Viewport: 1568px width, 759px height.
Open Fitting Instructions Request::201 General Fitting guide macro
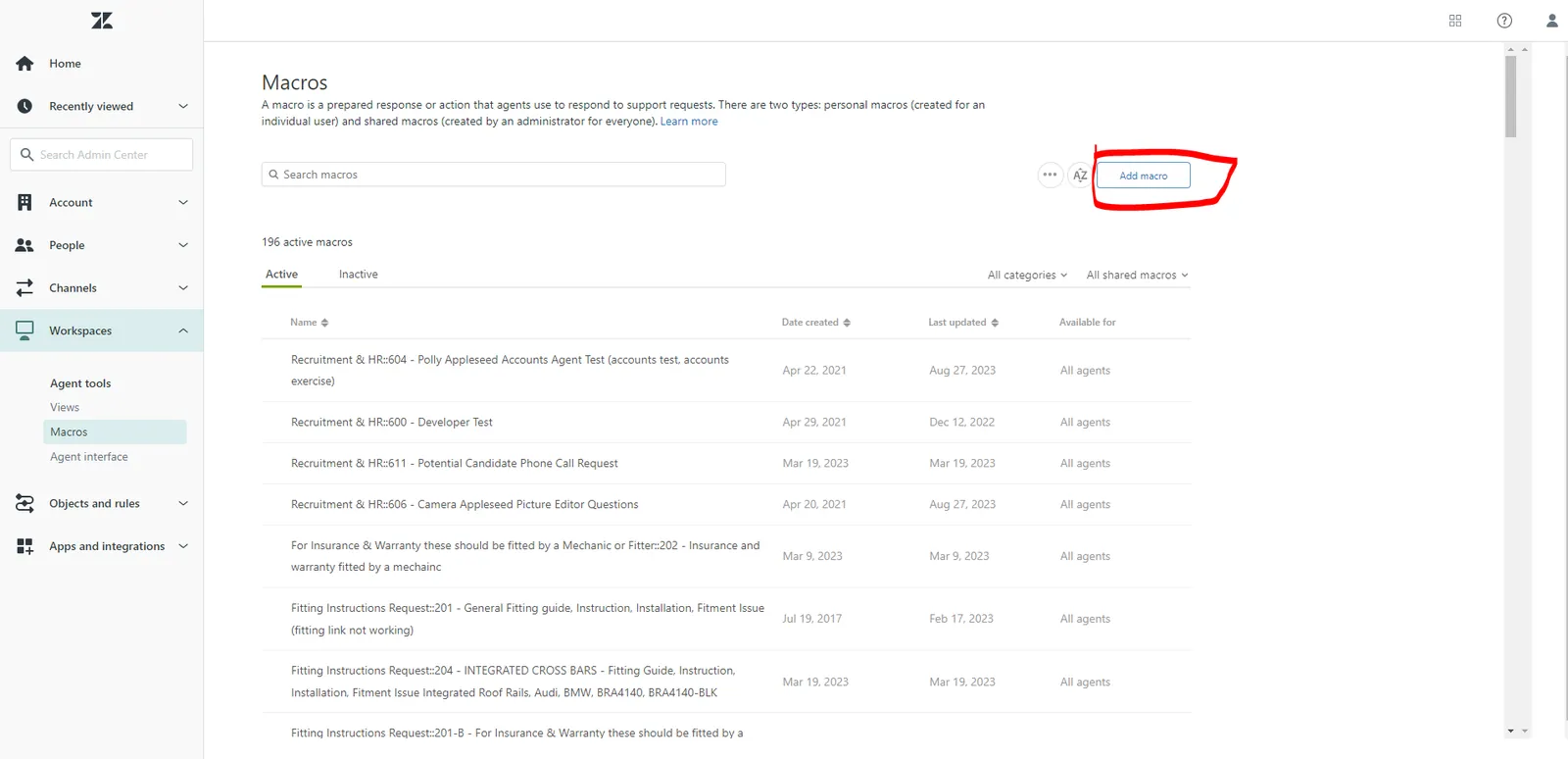[x=527, y=619]
